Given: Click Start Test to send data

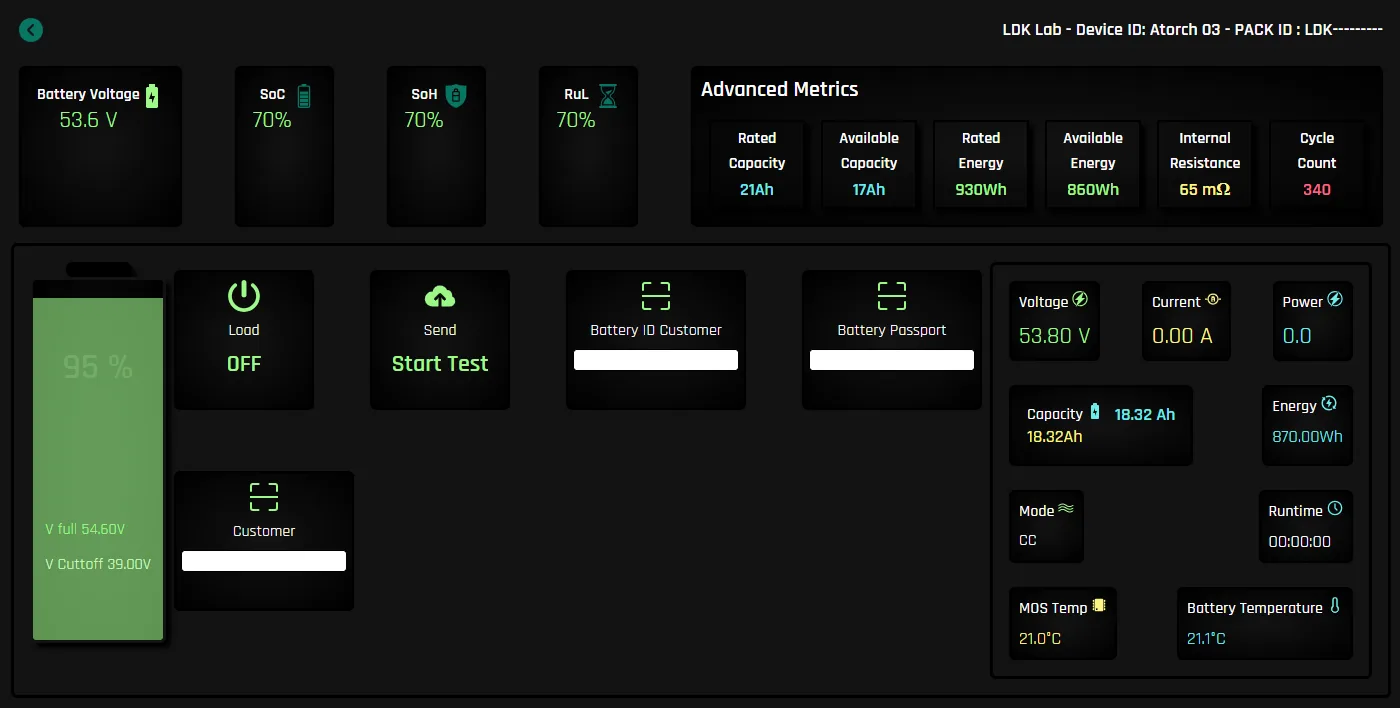Looking at the screenshot, I should (440, 364).
